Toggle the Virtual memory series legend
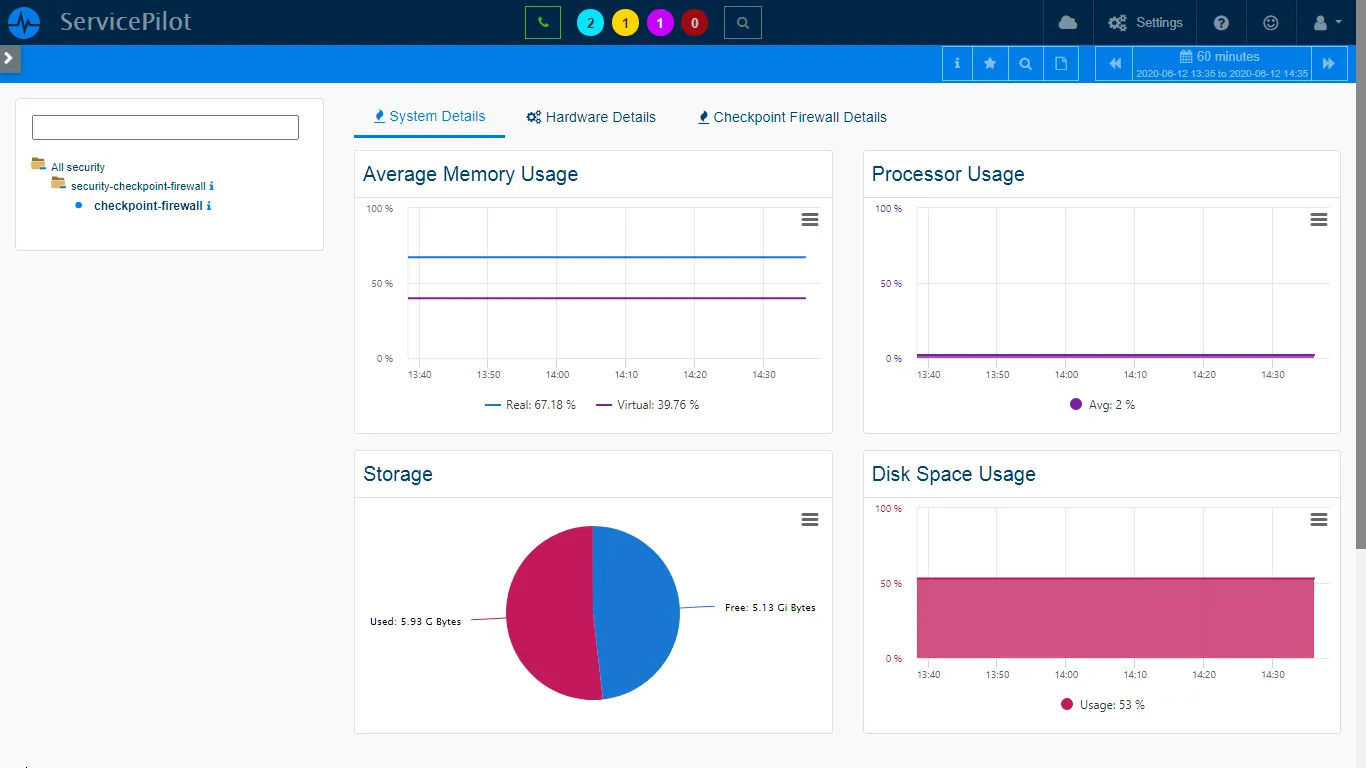The image size is (1366, 768). 647,405
